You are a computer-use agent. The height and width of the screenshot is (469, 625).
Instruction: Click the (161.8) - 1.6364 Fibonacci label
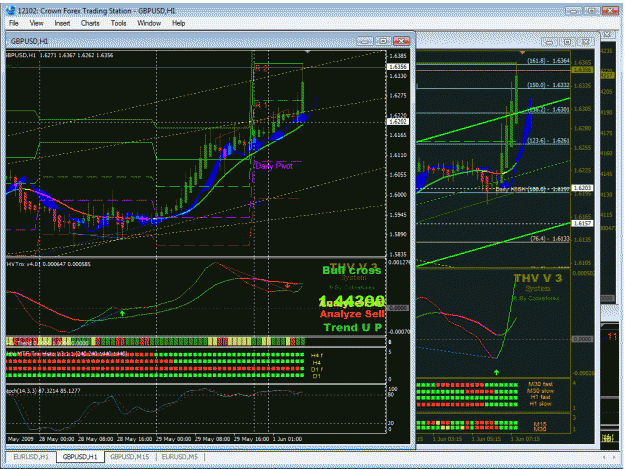click(548, 61)
